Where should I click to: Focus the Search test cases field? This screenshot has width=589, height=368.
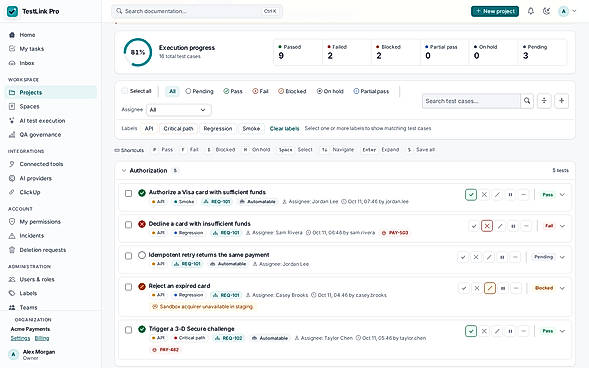[471, 101]
